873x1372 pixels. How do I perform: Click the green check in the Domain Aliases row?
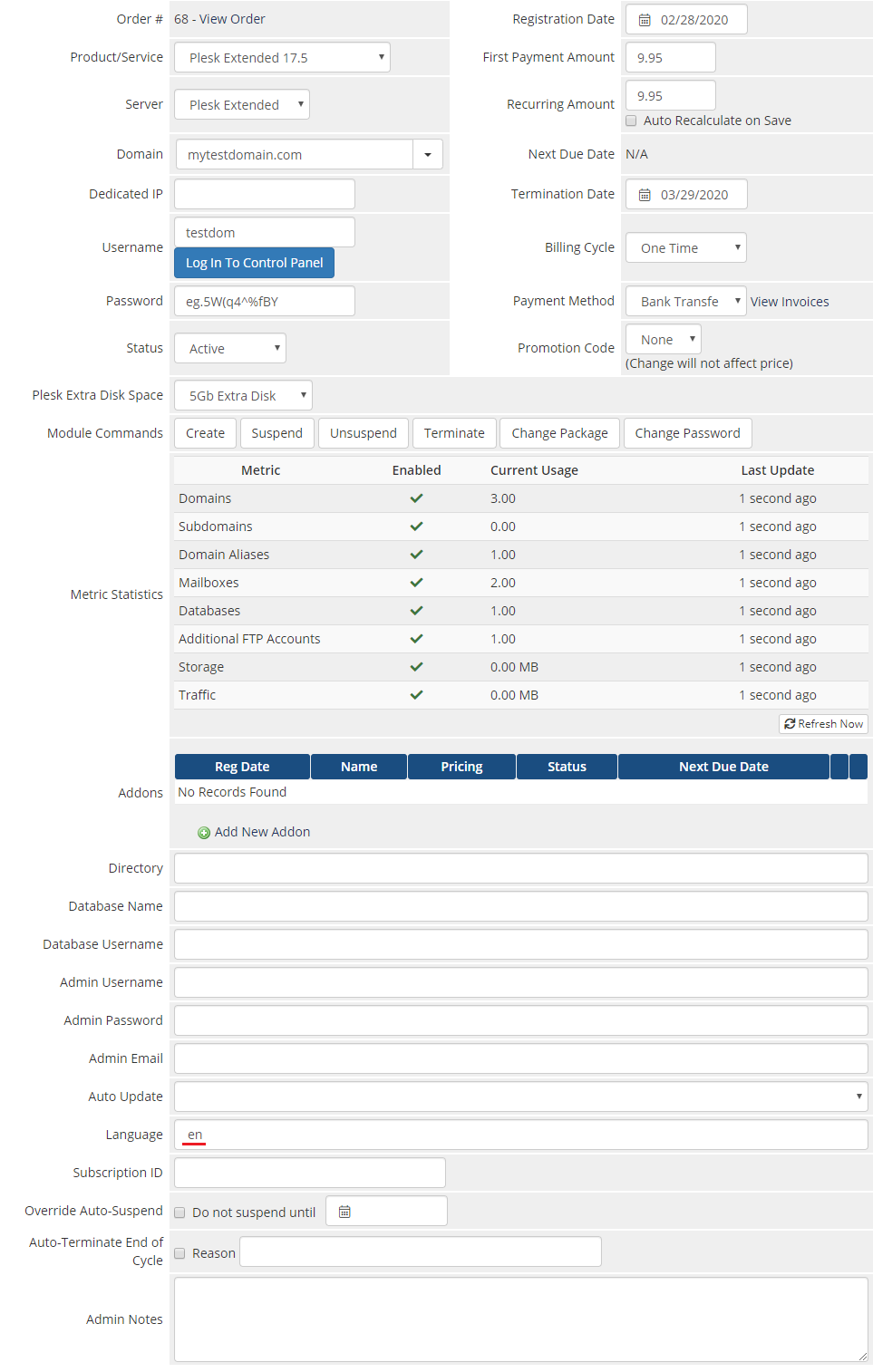pyautogui.click(x=417, y=555)
